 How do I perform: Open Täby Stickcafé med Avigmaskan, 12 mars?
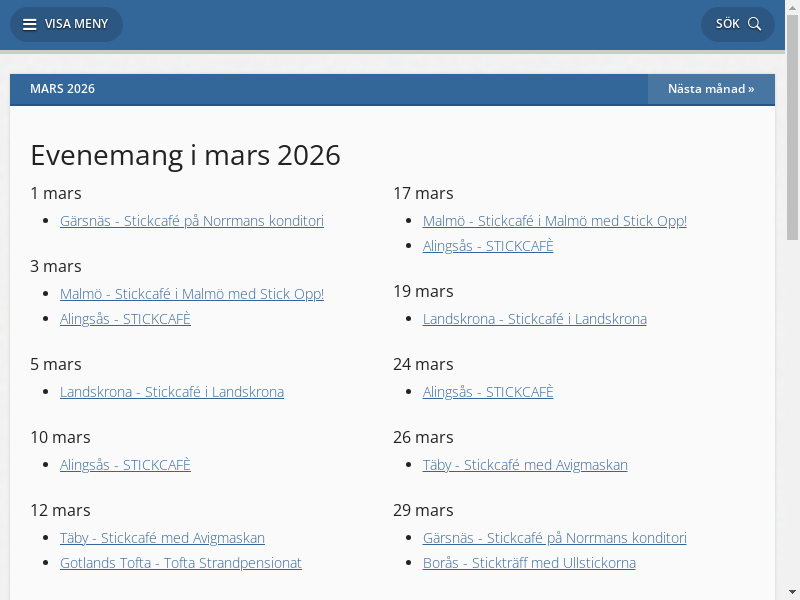coord(162,538)
